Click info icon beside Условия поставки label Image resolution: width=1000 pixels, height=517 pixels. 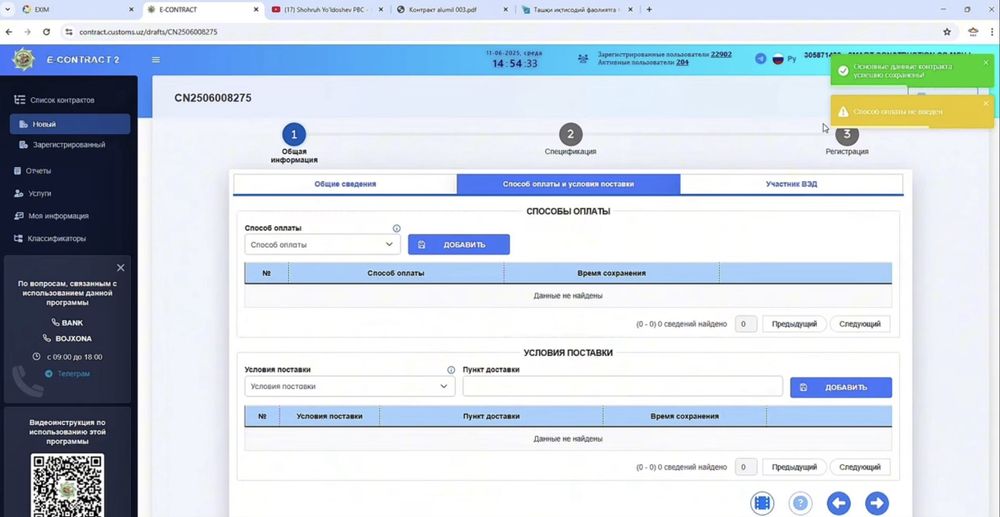click(x=451, y=370)
